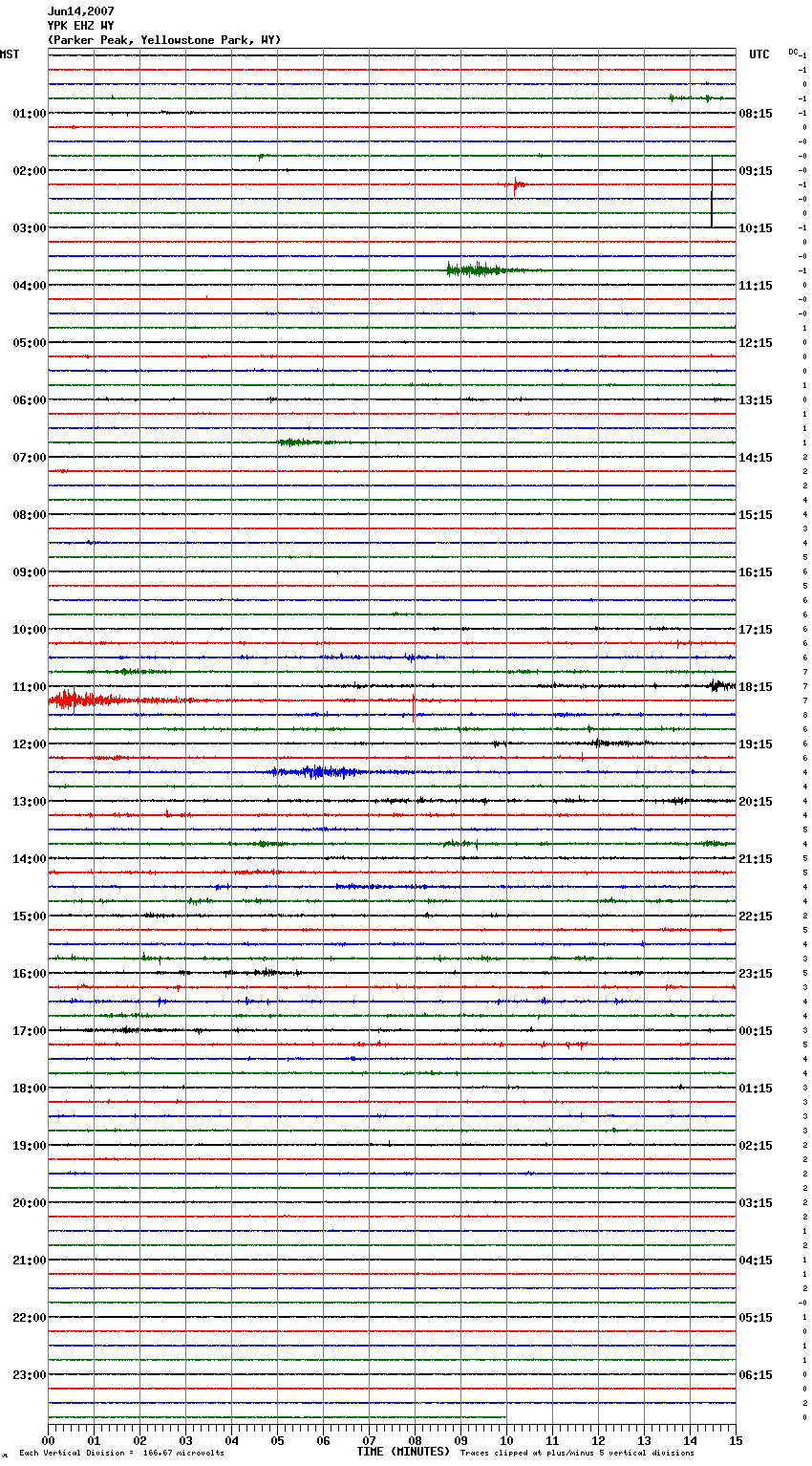Click the green event before 07:00 MST
The height and width of the screenshot is (1466, 812).
click(301, 442)
